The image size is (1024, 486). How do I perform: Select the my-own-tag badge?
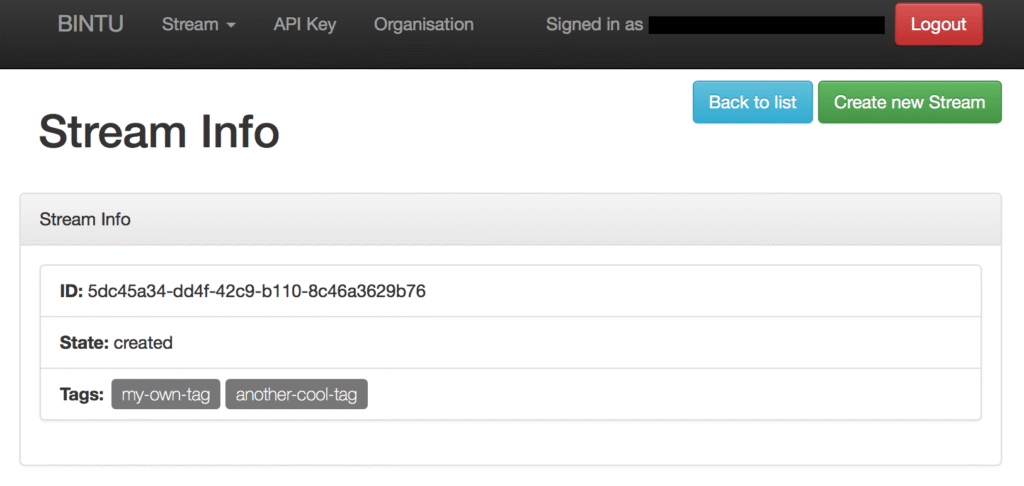click(x=165, y=395)
